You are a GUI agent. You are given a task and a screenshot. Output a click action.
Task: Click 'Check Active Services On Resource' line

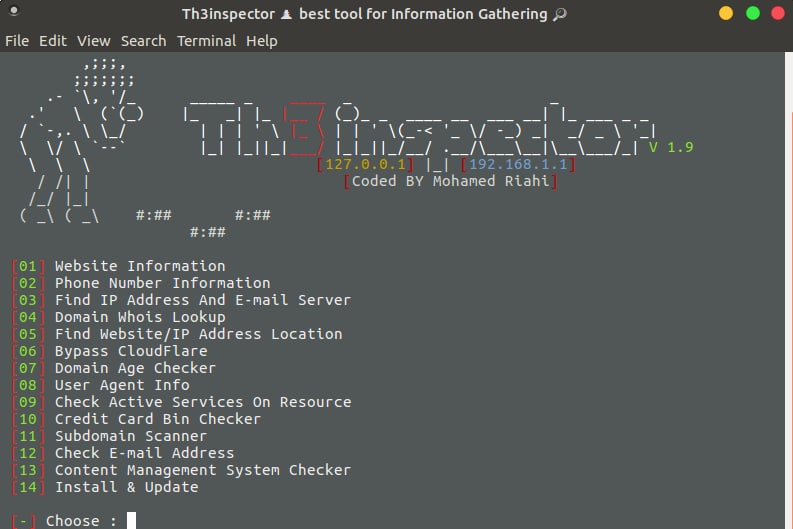[203, 402]
